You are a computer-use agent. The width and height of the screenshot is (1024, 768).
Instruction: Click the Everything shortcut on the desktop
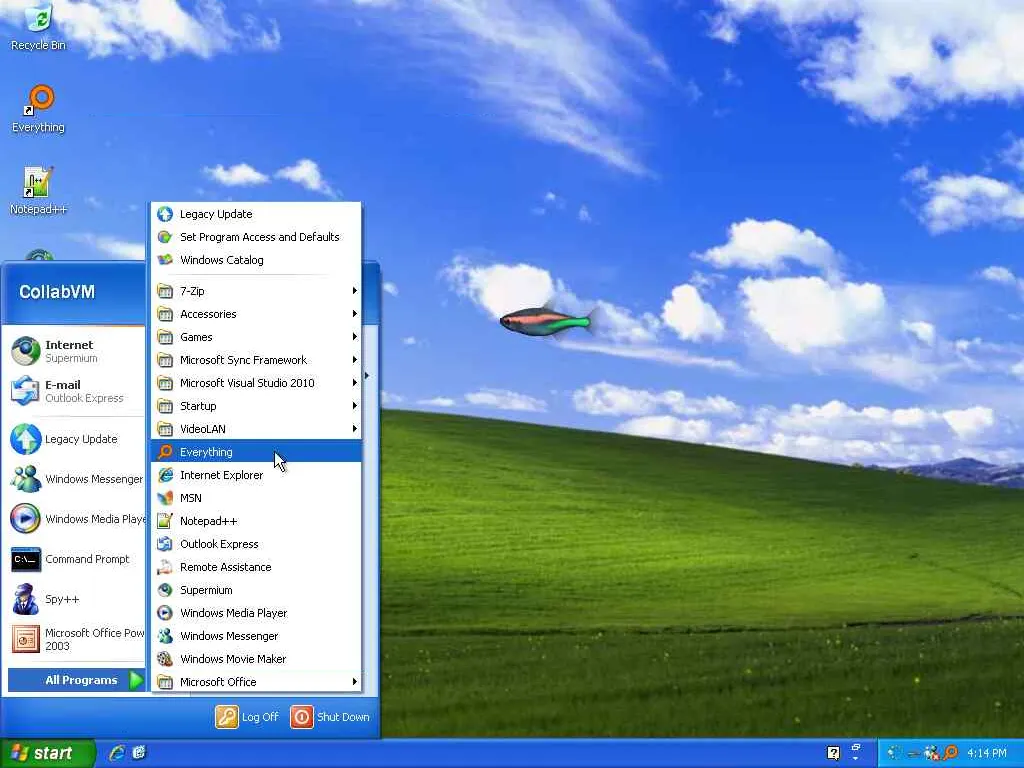click(39, 110)
